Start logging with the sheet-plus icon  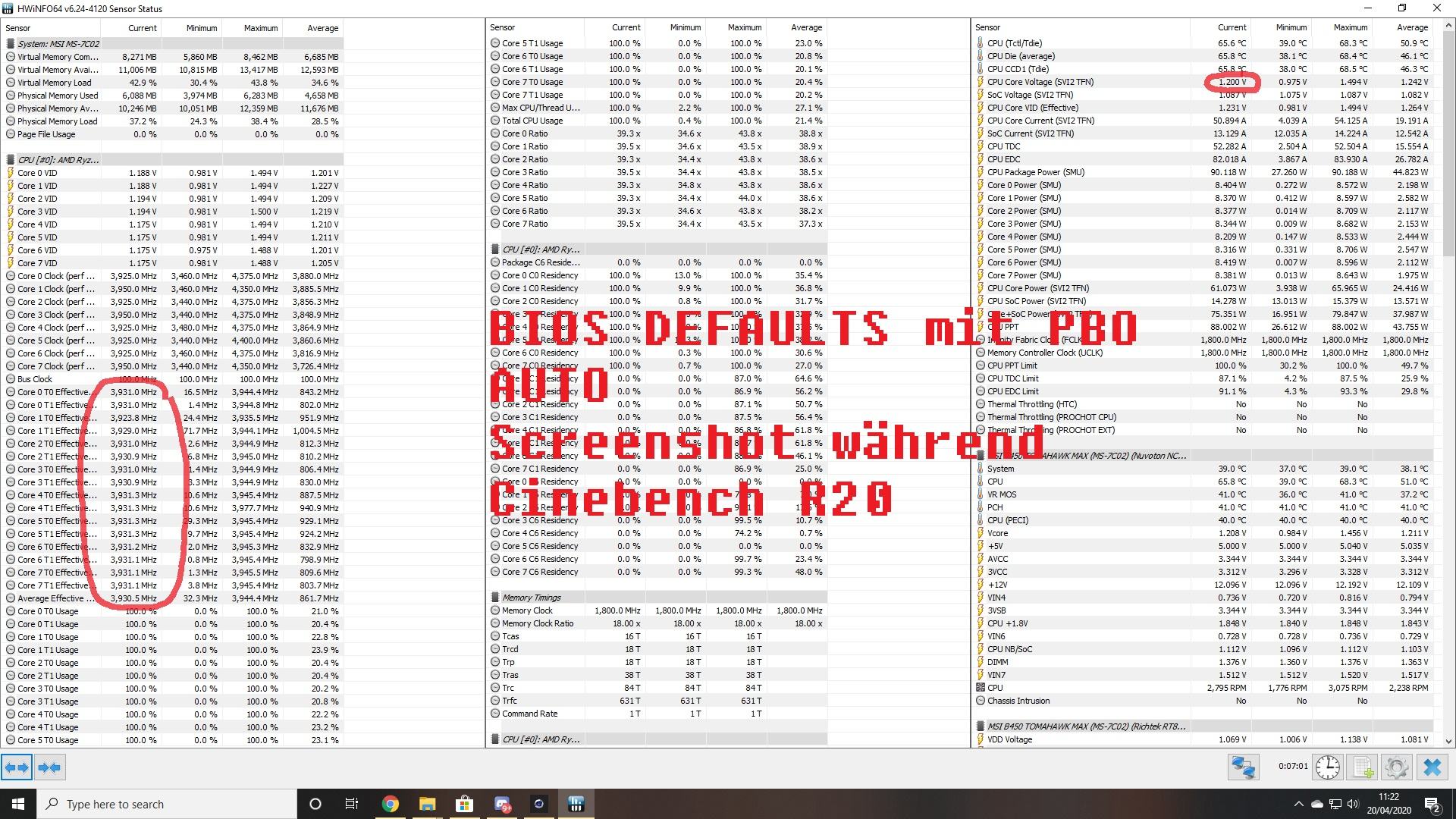(1363, 767)
